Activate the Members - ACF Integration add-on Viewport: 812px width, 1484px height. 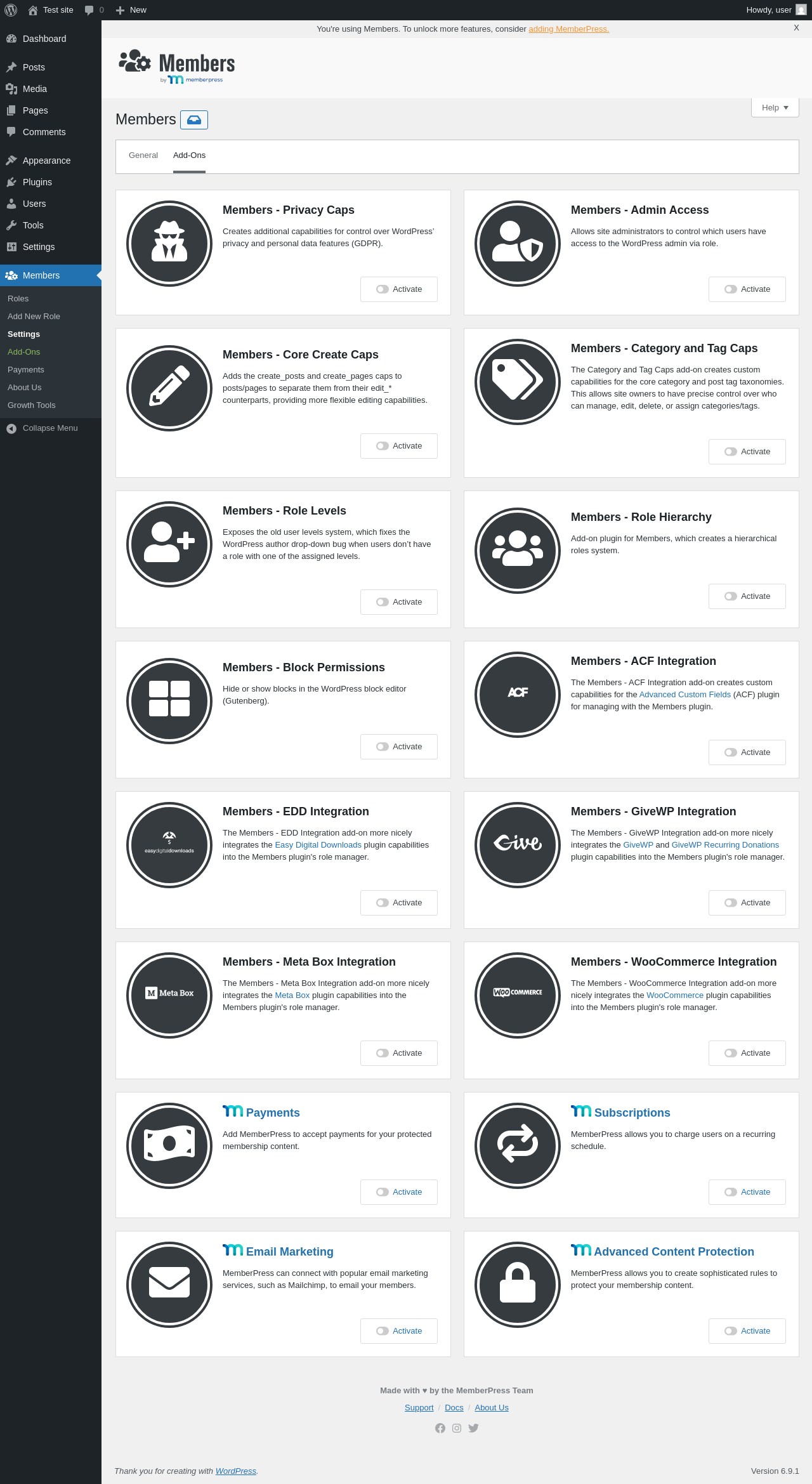tap(747, 752)
